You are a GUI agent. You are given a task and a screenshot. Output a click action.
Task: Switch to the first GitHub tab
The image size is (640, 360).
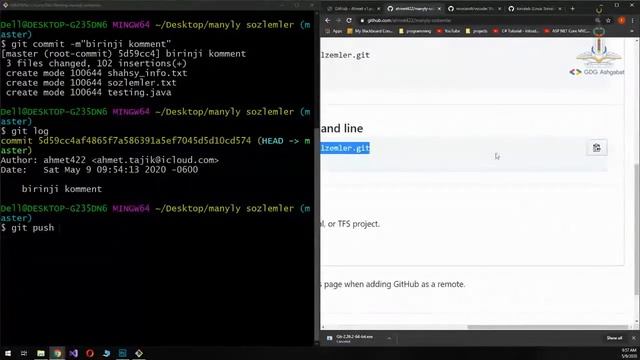353,9
